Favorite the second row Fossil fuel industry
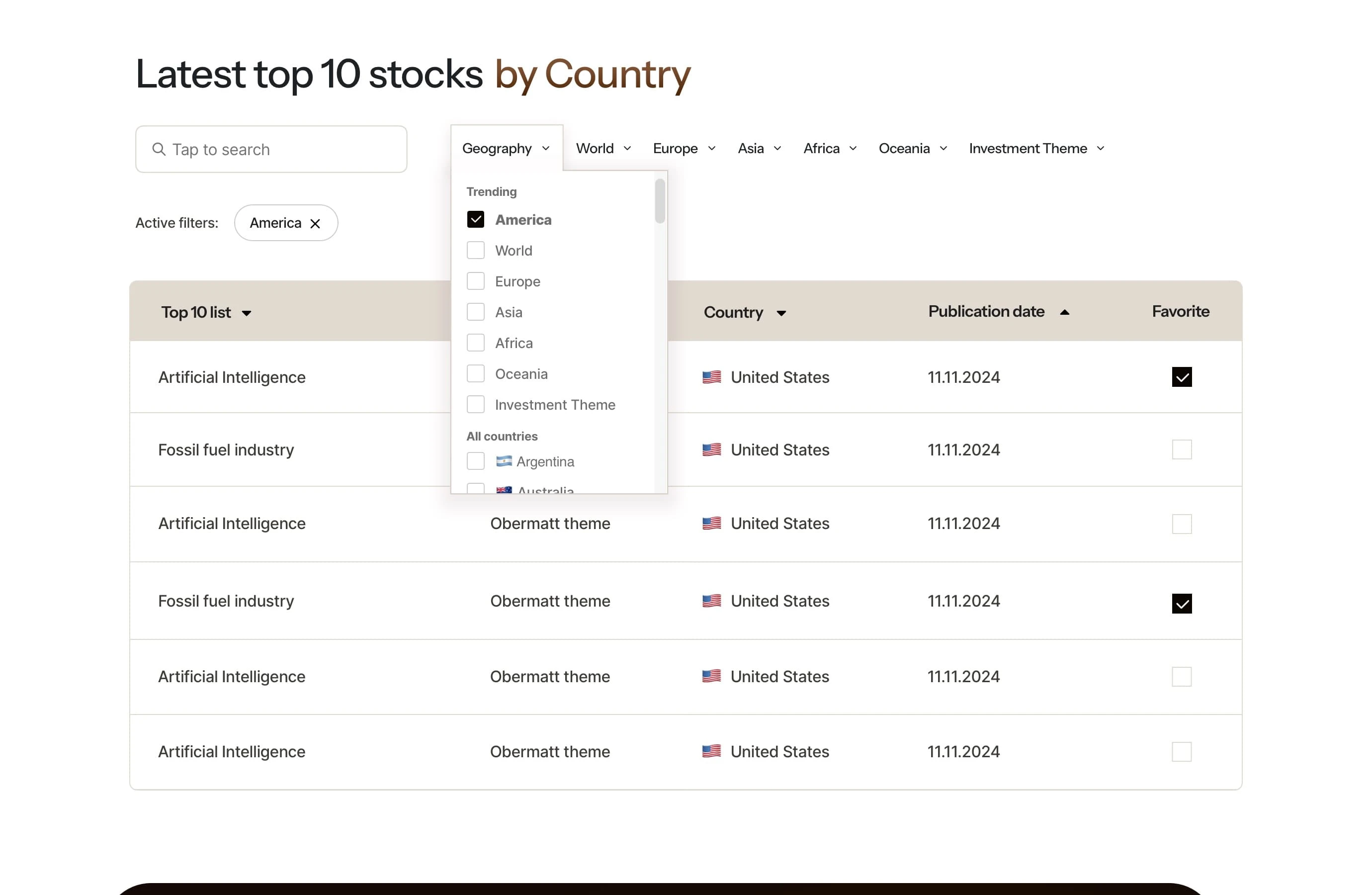 [1181, 450]
